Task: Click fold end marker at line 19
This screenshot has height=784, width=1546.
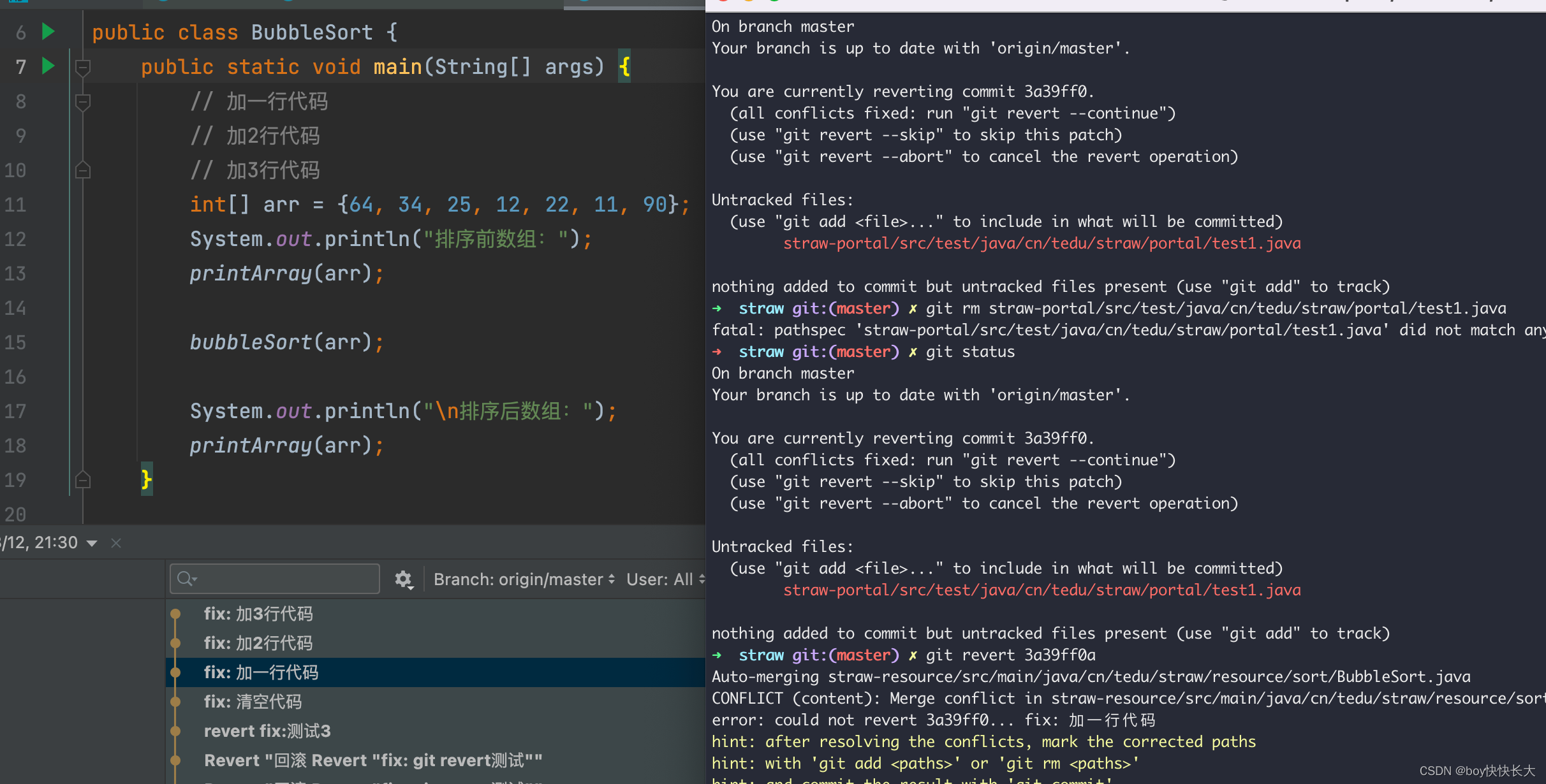Action: coord(83,479)
